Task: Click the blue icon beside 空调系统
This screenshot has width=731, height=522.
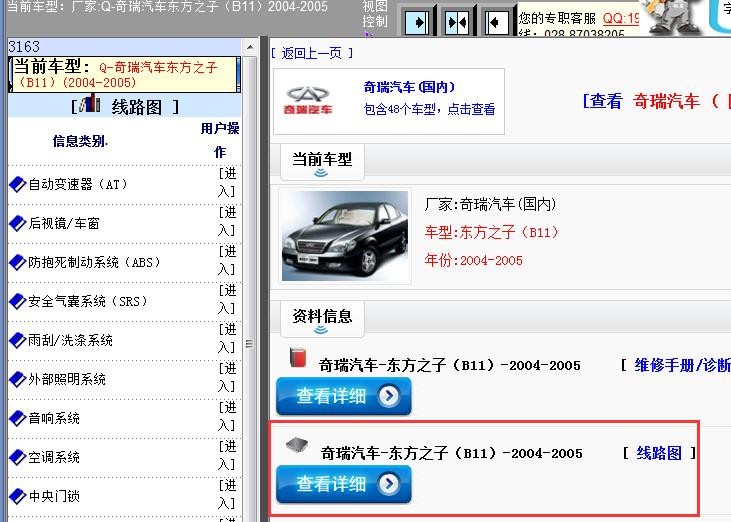Action: click(x=18, y=458)
